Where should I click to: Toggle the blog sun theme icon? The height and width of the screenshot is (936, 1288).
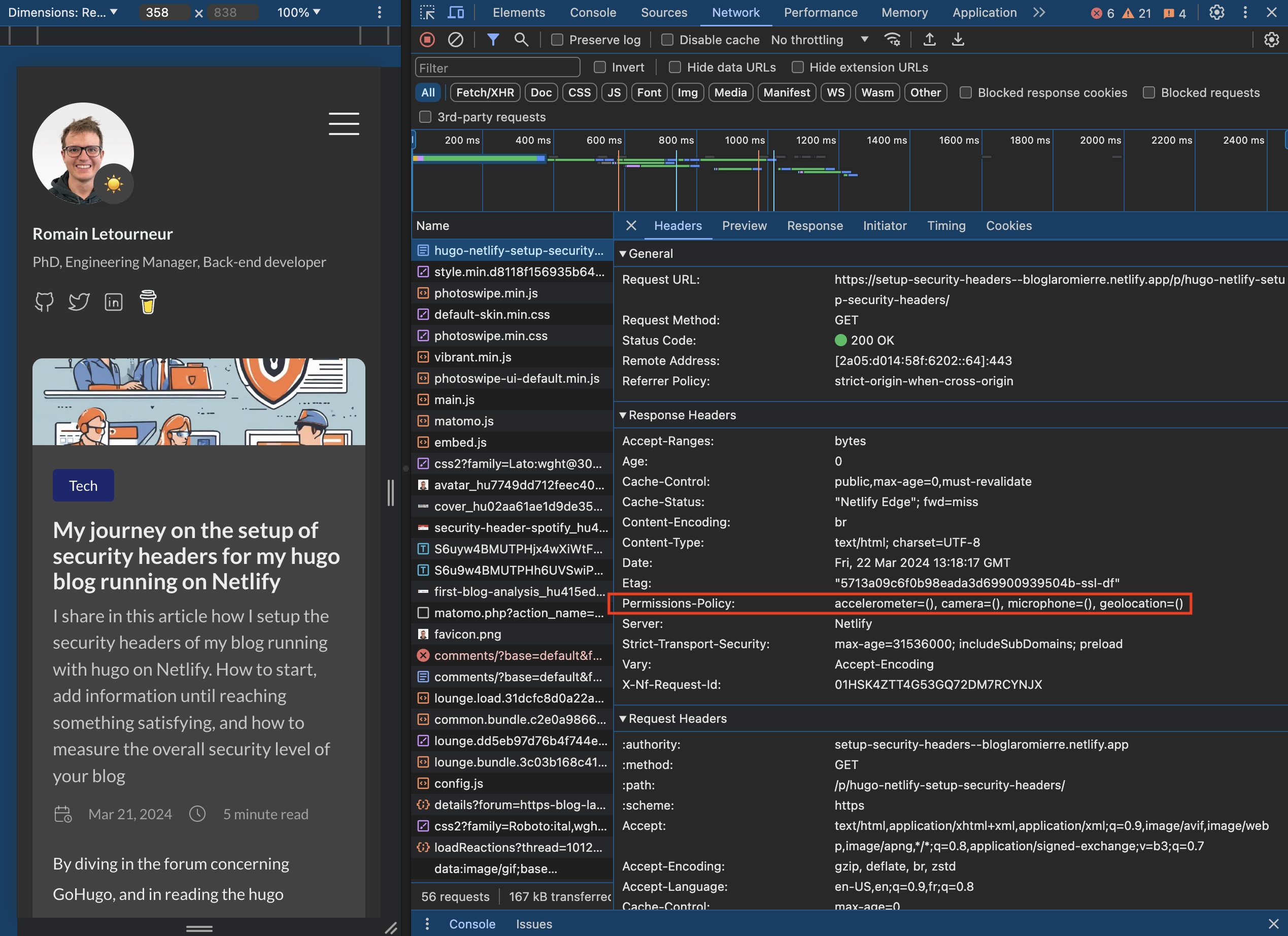click(x=114, y=183)
